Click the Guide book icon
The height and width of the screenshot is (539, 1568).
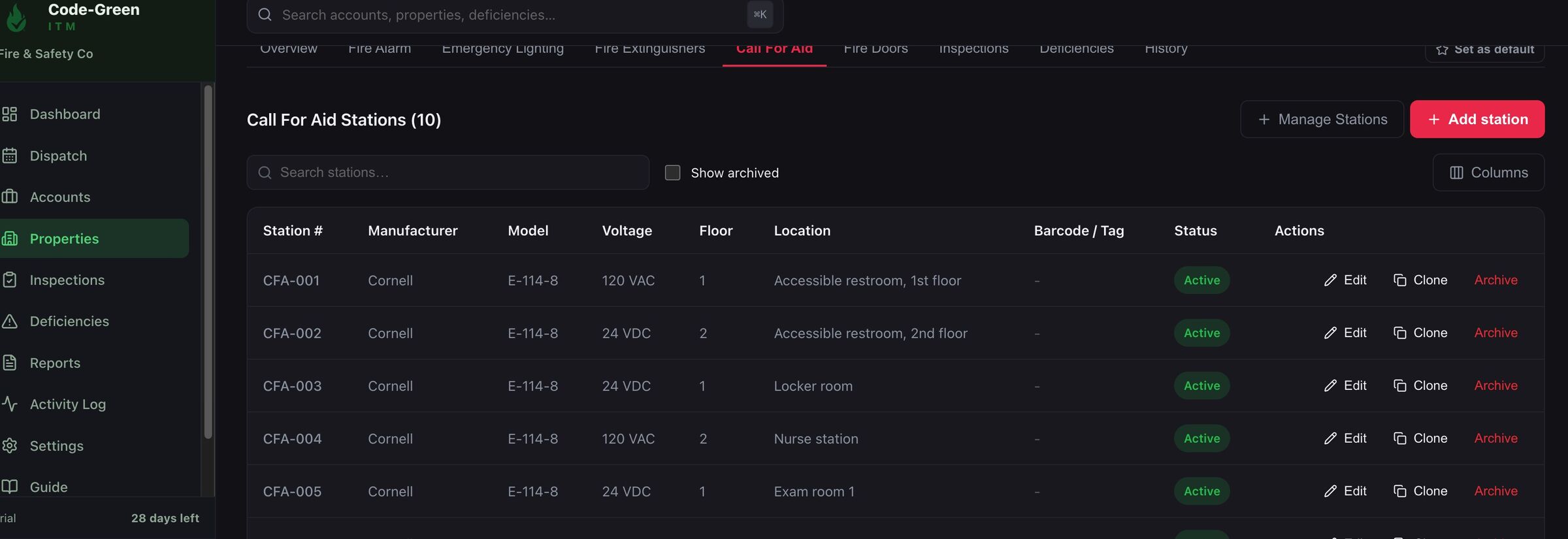coord(9,487)
